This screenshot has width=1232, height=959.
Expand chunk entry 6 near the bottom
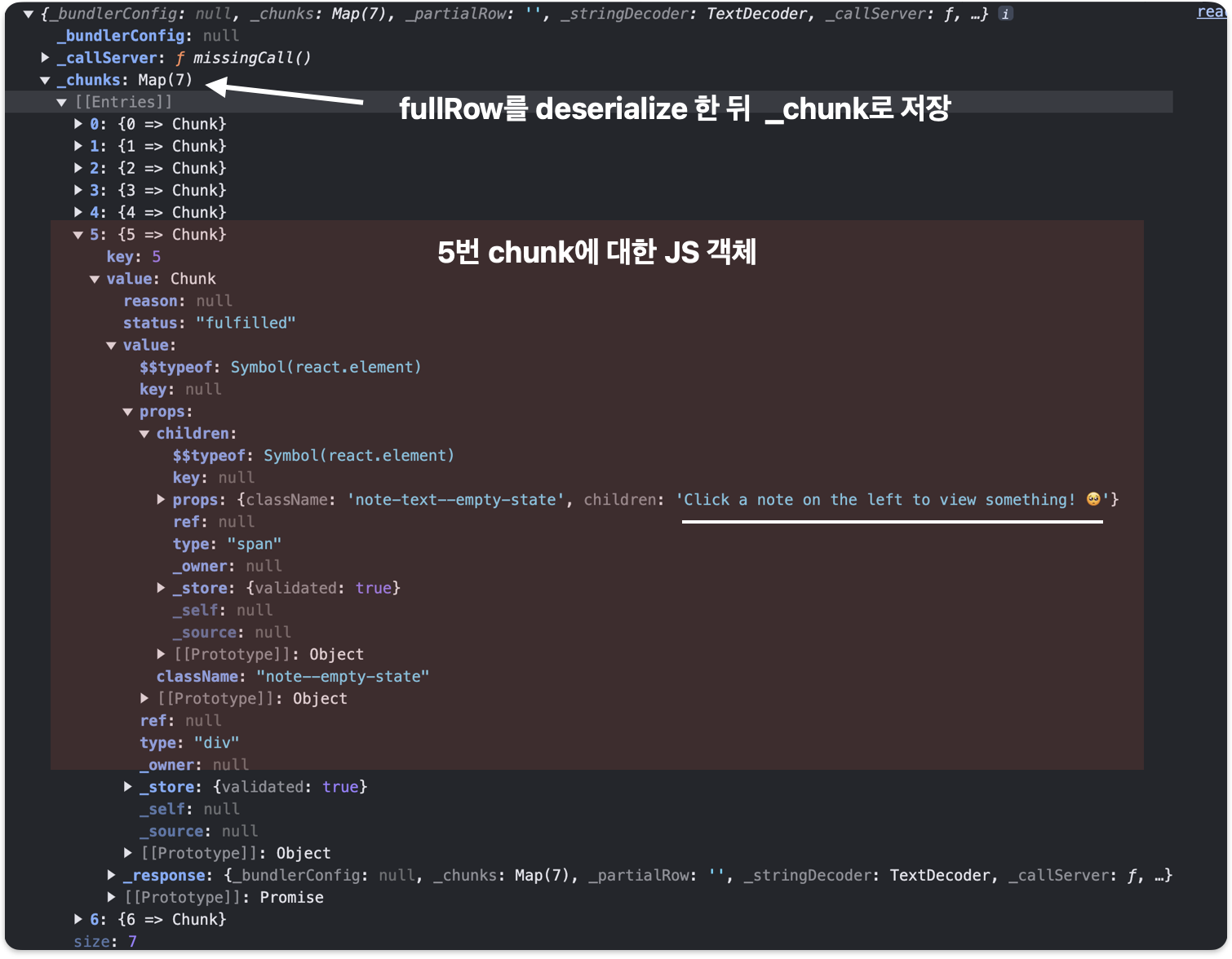pyautogui.click(x=77, y=919)
